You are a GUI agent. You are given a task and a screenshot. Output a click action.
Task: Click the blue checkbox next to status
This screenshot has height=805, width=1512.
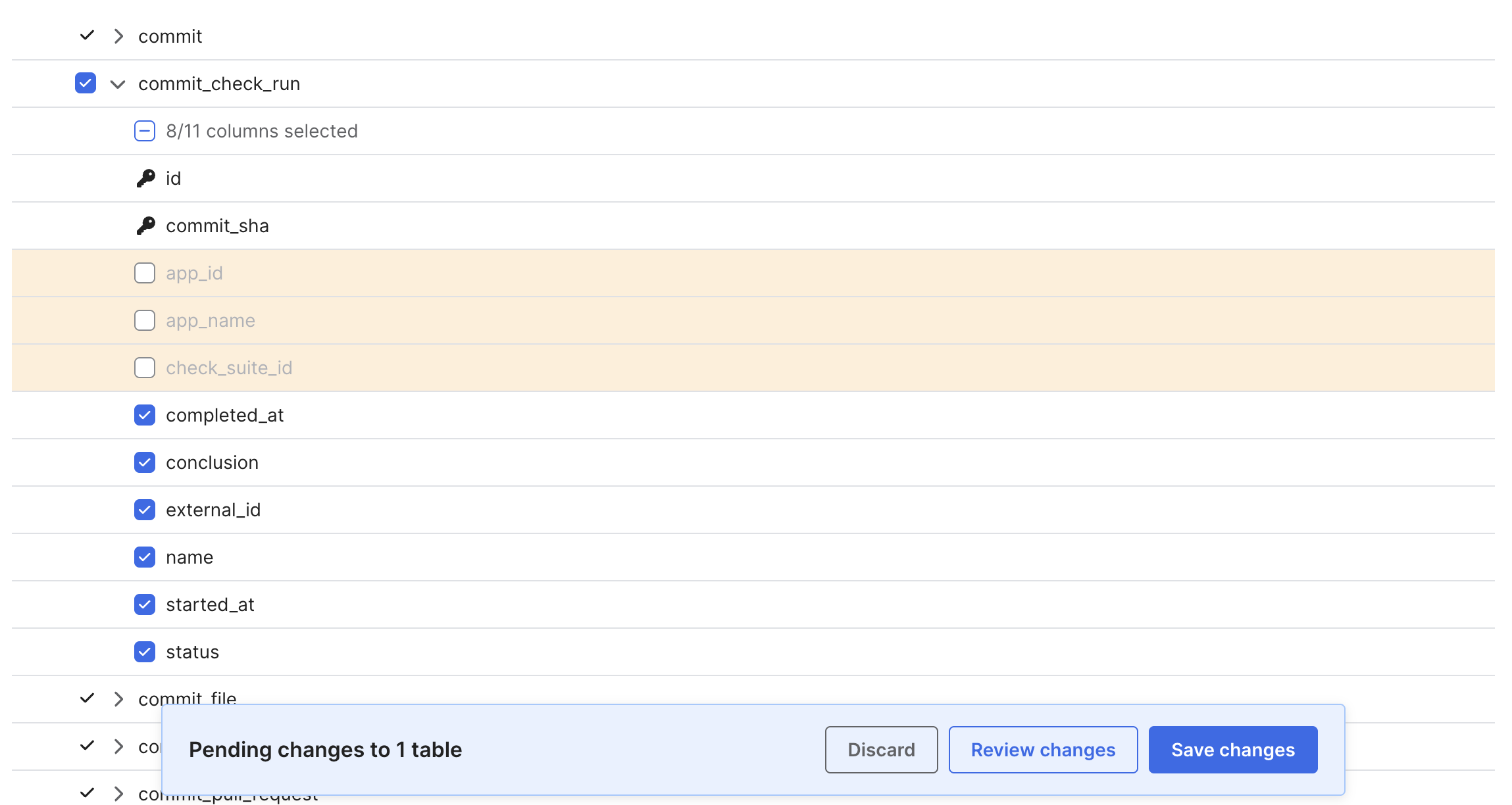point(145,652)
